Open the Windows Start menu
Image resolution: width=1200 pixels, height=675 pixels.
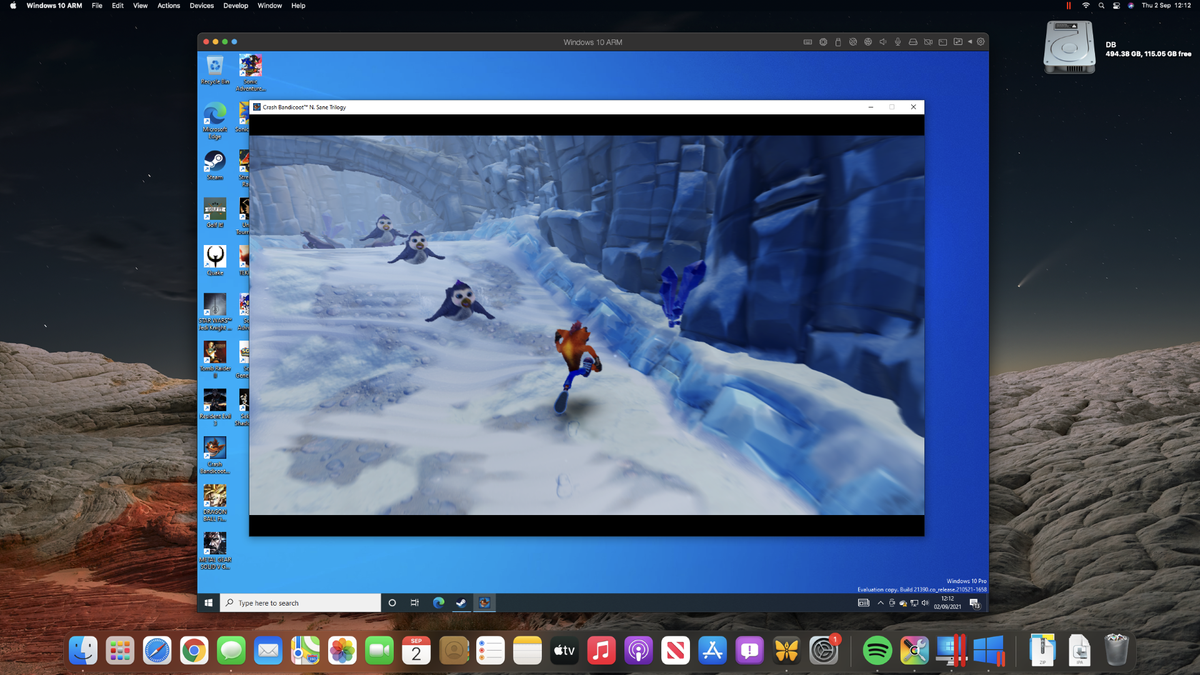pos(209,603)
